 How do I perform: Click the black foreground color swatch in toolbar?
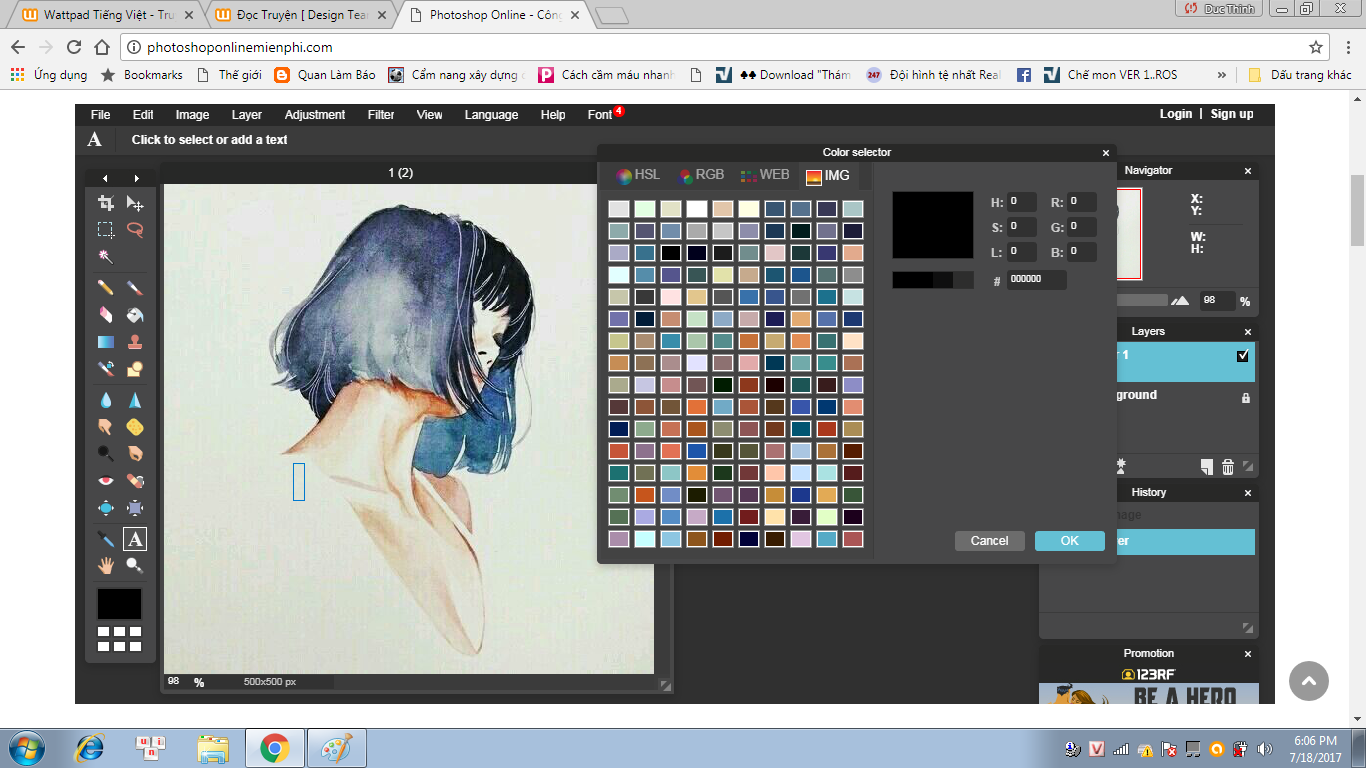pyautogui.click(x=119, y=604)
